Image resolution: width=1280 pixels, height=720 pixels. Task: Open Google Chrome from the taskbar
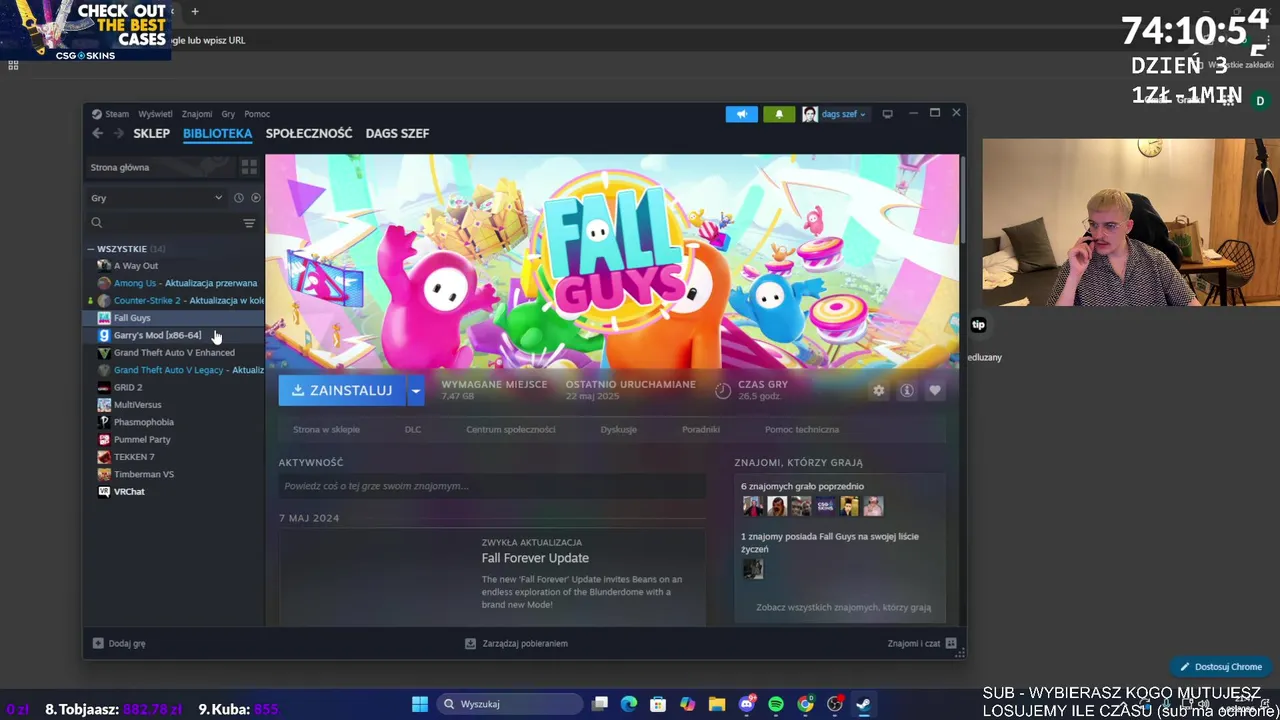[x=805, y=704]
